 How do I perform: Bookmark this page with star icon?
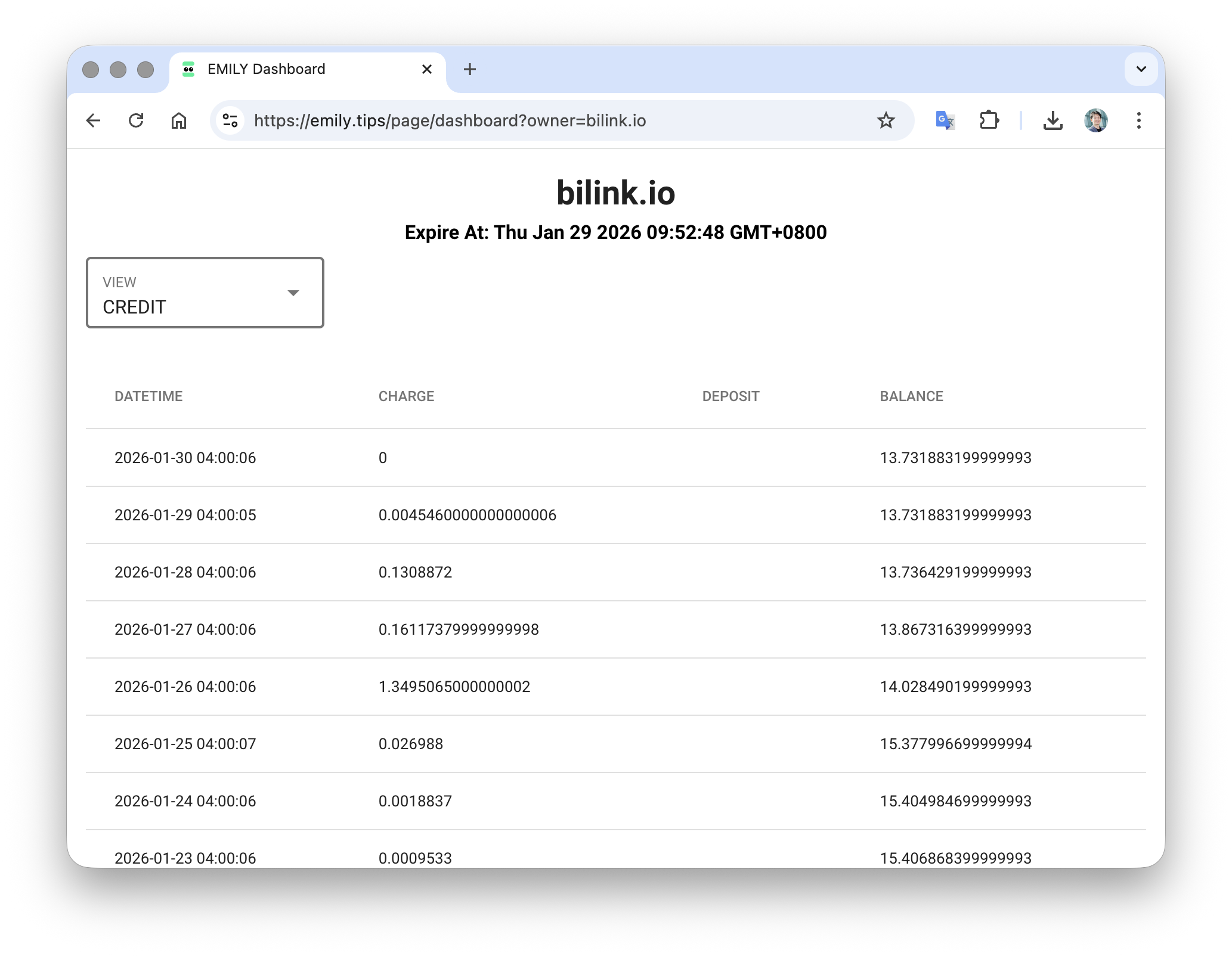click(886, 121)
